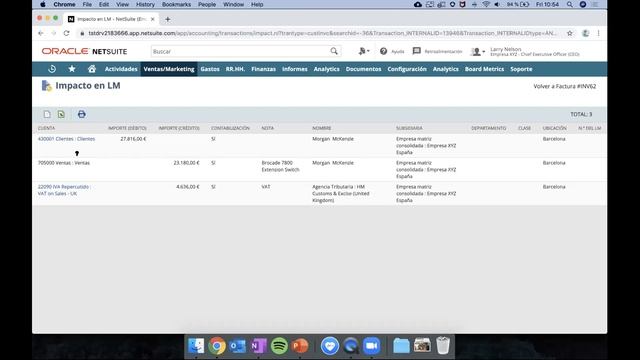Expand the user role menu
The height and width of the screenshot is (360, 640).
pyautogui.click(x=477, y=51)
